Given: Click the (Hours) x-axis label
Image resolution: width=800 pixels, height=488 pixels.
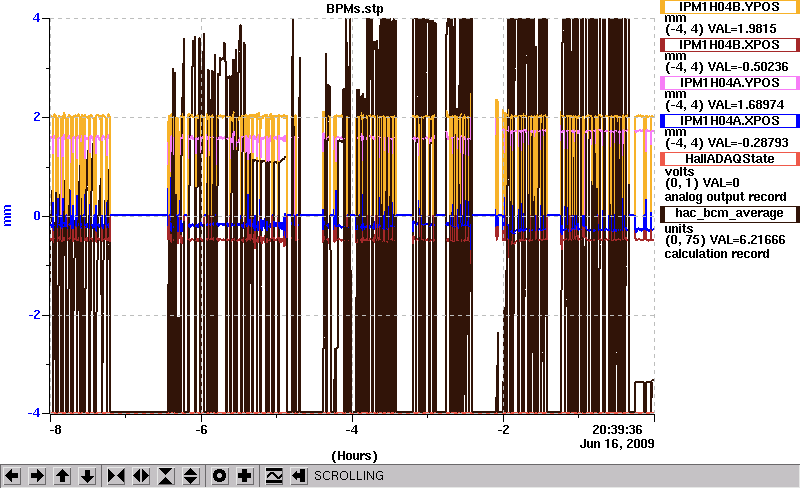Looking at the screenshot, I should click(x=355, y=456).
